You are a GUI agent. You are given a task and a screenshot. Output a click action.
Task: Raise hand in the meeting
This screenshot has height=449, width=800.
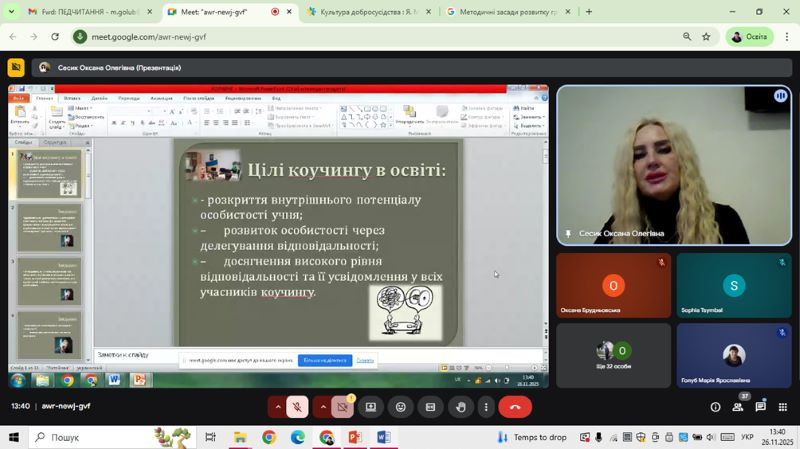460,407
